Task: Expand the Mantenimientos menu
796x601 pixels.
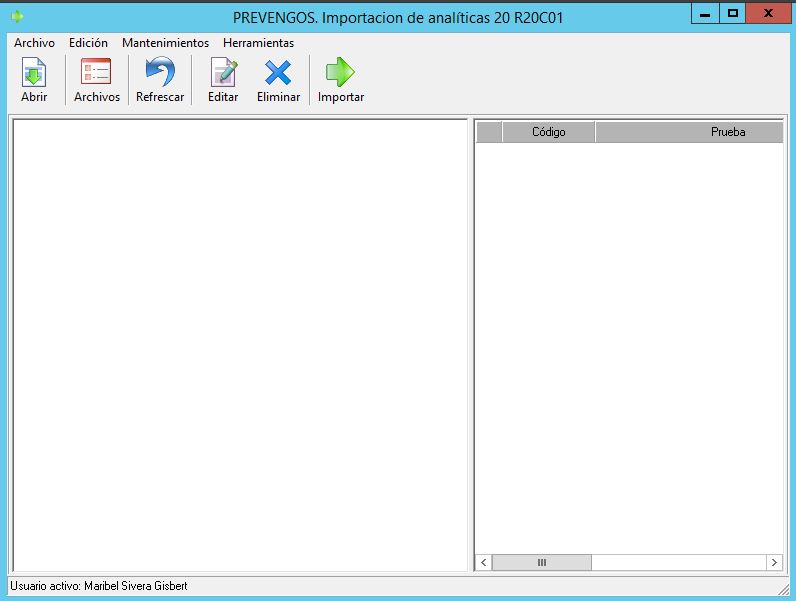Action: coord(165,43)
